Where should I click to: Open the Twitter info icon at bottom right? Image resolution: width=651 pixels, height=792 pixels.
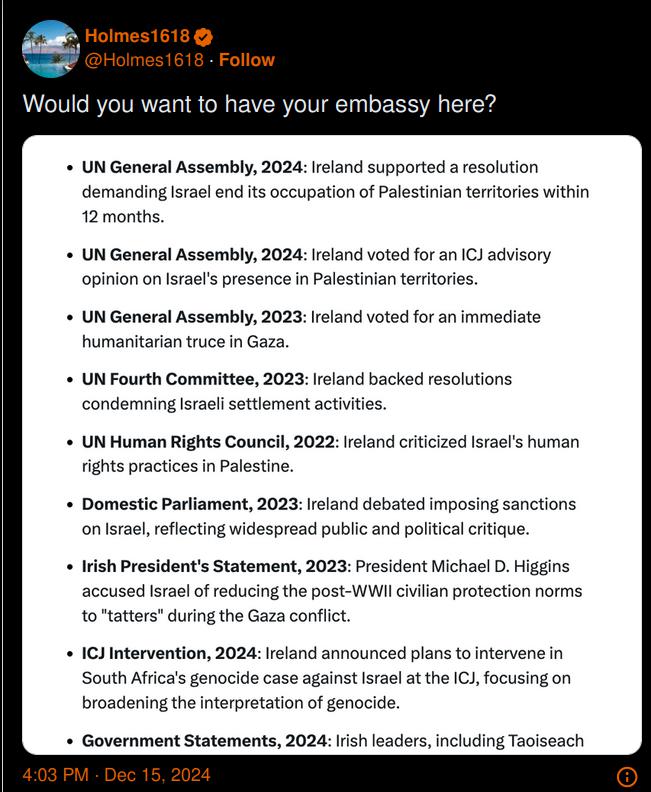(627, 776)
